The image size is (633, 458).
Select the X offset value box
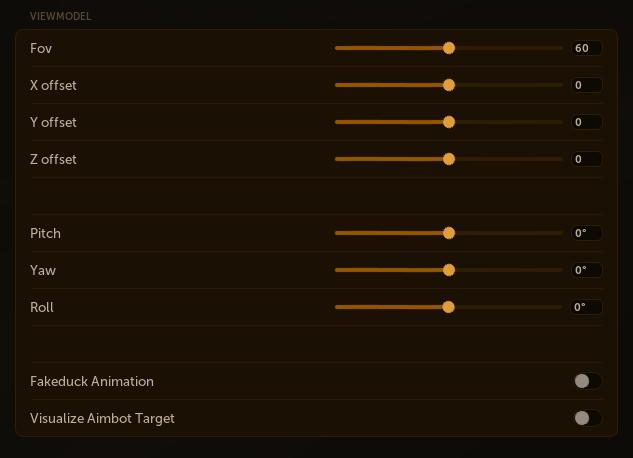pyautogui.click(x=587, y=85)
